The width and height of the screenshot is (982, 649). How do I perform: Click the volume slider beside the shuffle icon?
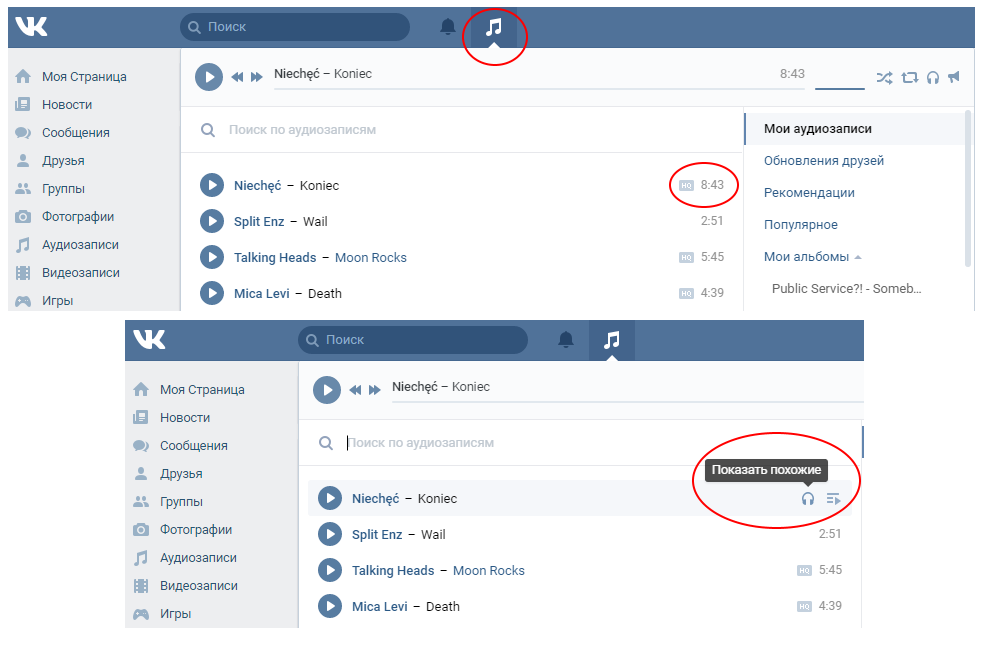pyautogui.click(x=839, y=88)
